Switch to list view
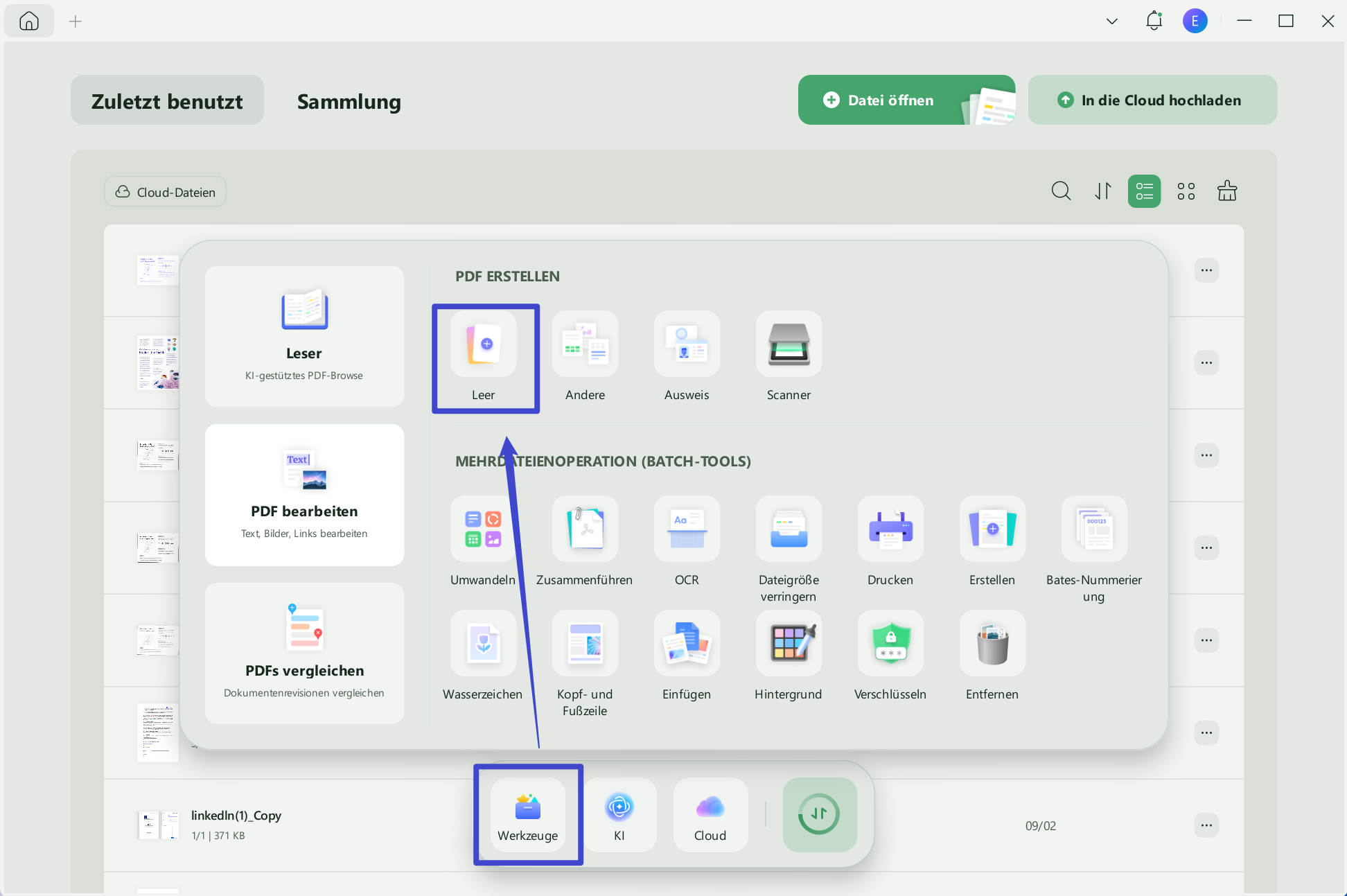 [x=1145, y=191]
